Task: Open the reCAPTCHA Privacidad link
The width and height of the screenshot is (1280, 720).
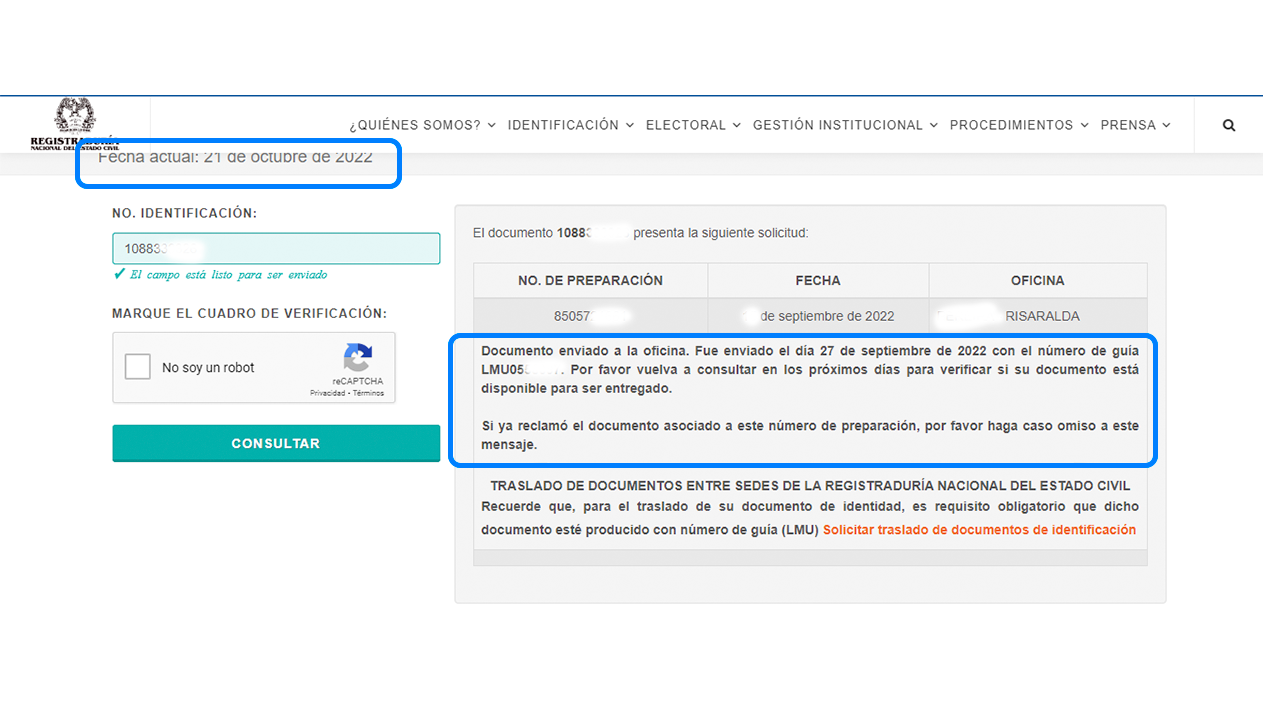Action: pos(329,394)
